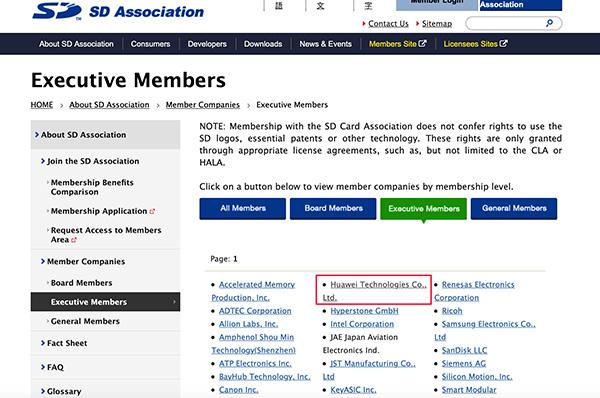Open Membership Benefits Comparison sidebar item
The height and width of the screenshot is (398, 600).
pos(92,187)
